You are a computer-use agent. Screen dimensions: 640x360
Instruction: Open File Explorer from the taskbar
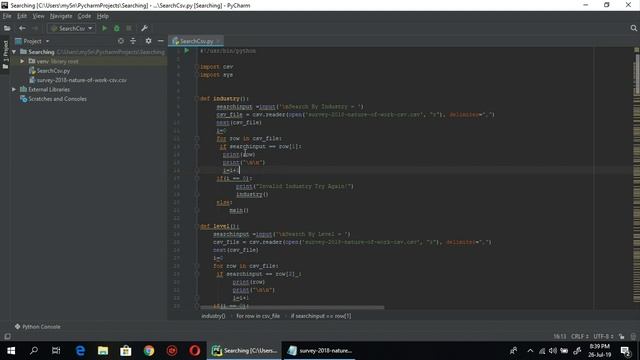(103, 351)
